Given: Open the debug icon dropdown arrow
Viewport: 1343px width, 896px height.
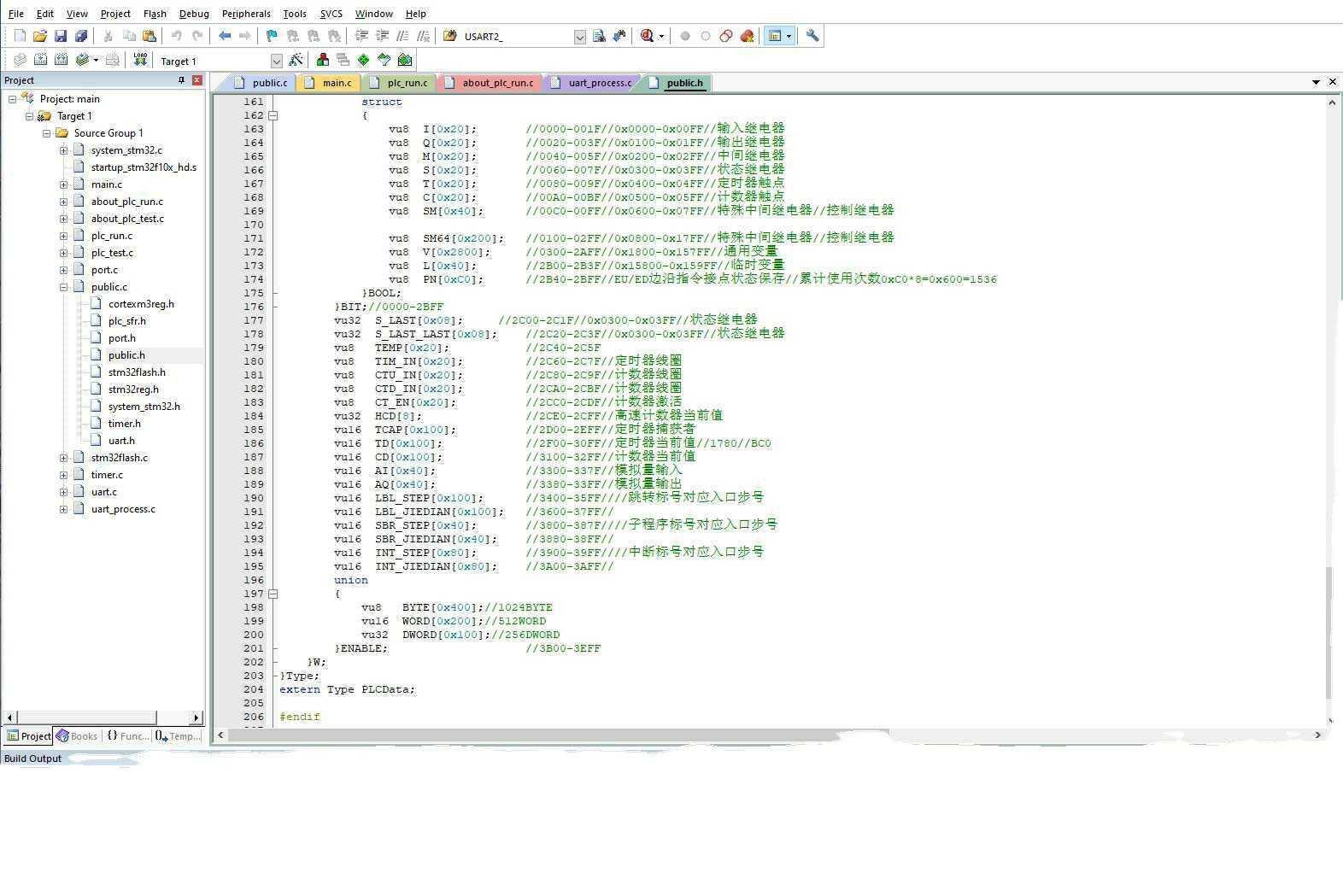Looking at the screenshot, I should point(661,36).
